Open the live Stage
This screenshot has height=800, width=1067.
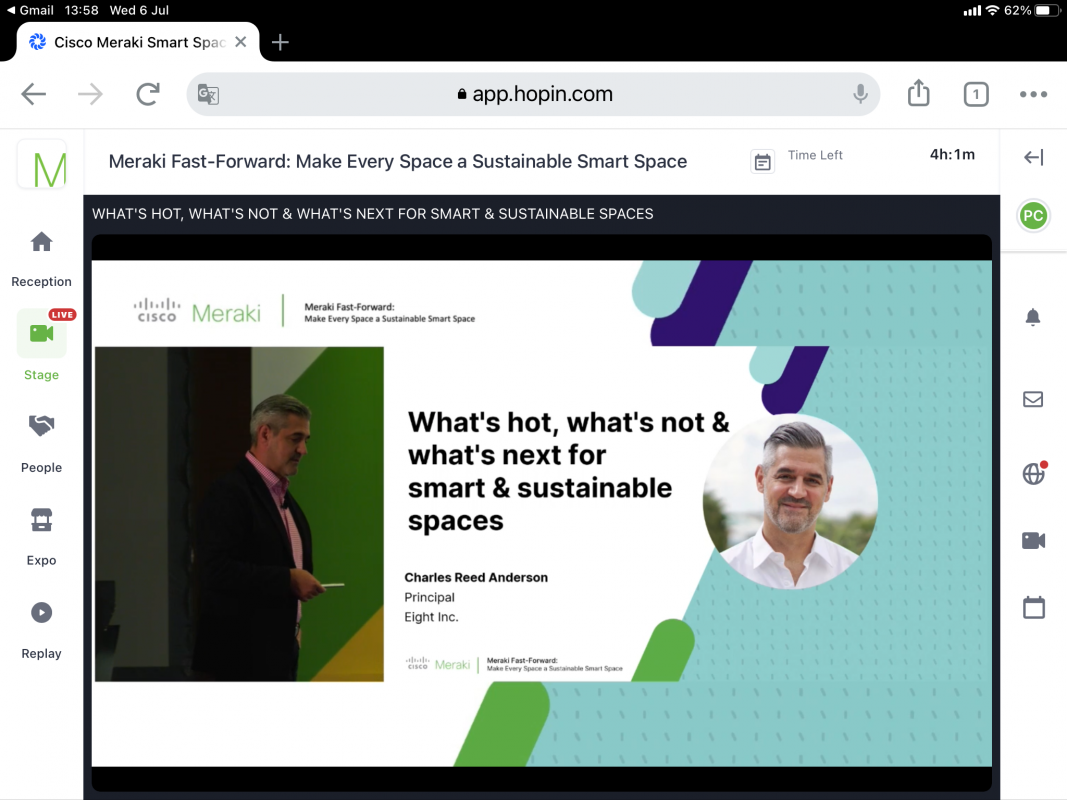tap(42, 344)
